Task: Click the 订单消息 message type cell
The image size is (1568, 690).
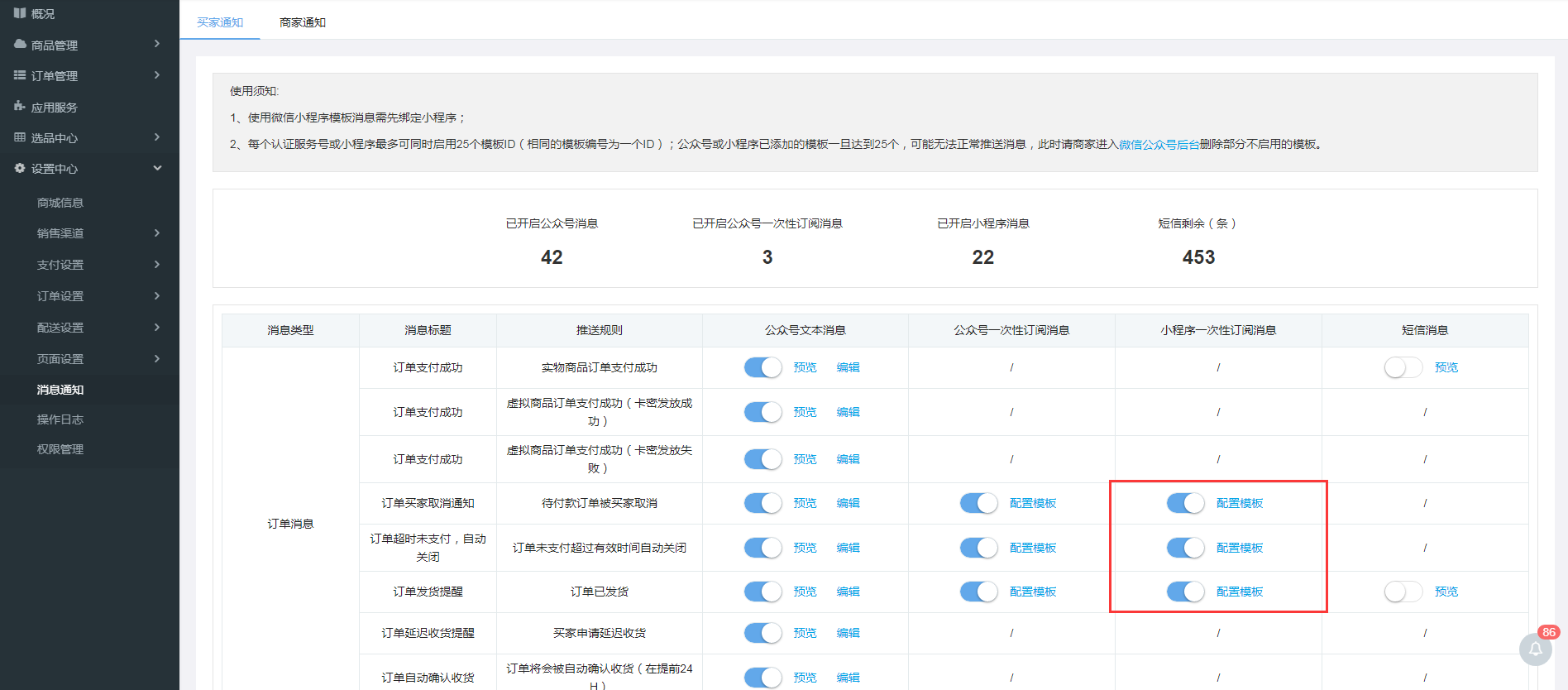Action: pyautogui.click(x=290, y=524)
